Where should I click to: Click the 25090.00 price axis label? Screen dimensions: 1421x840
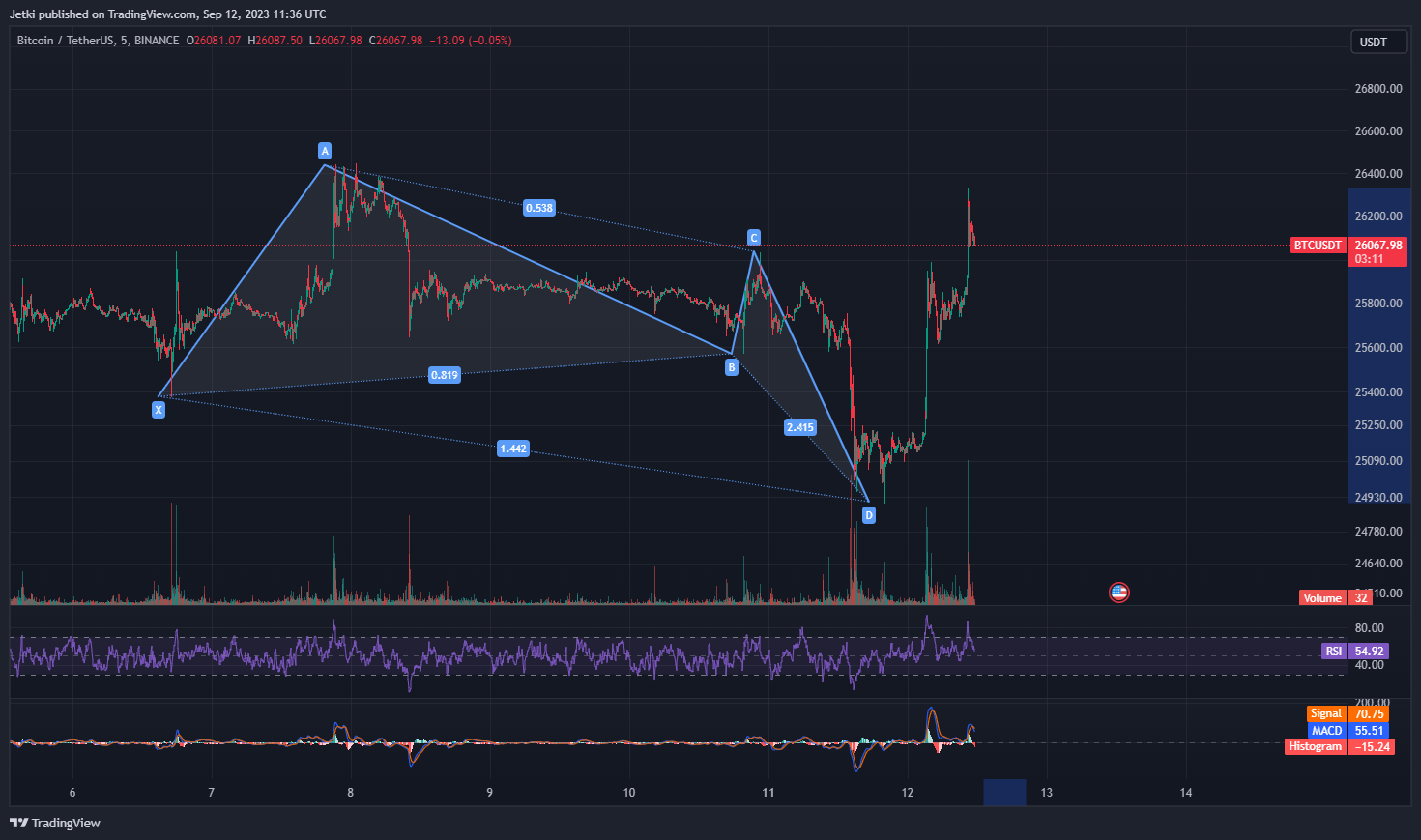pos(1378,461)
